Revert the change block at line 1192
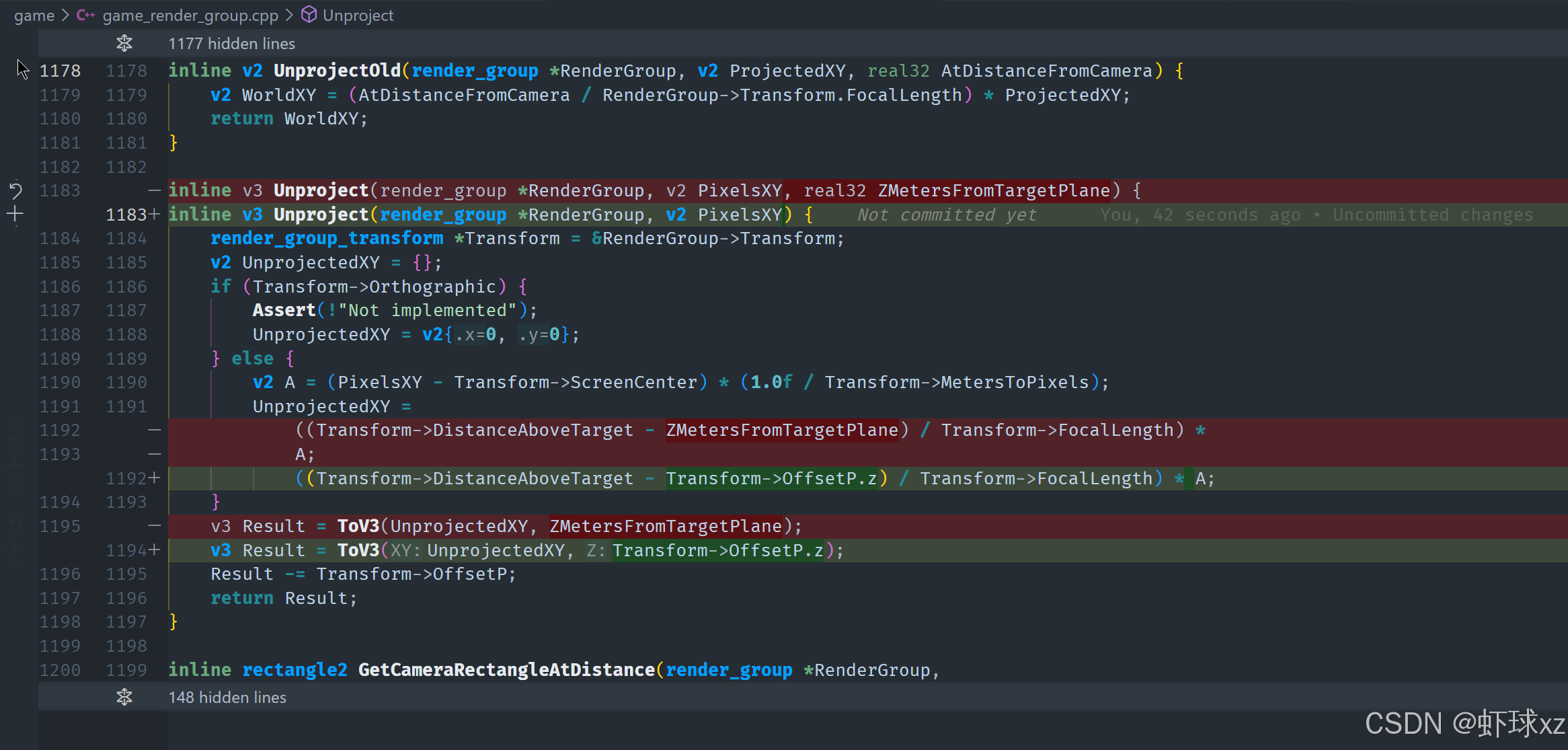The height and width of the screenshot is (750, 1568). (15, 442)
